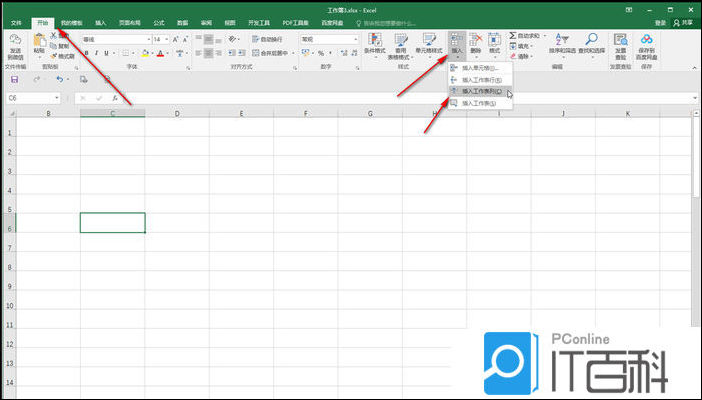Click the red font color swatch
Image resolution: width=702 pixels, height=400 pixels.
tap(161, 53)
